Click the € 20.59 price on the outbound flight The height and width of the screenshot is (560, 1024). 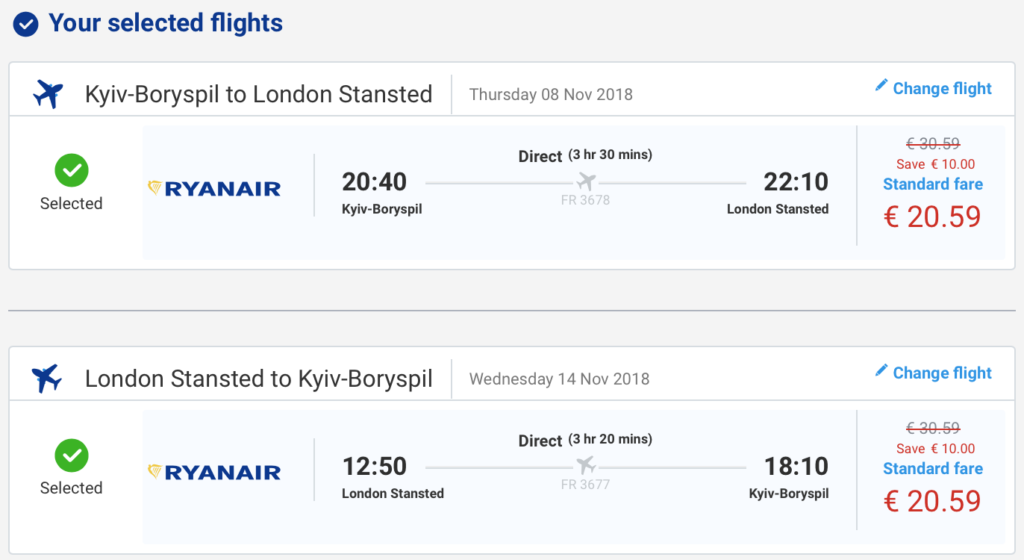click(x=932, y=217)
